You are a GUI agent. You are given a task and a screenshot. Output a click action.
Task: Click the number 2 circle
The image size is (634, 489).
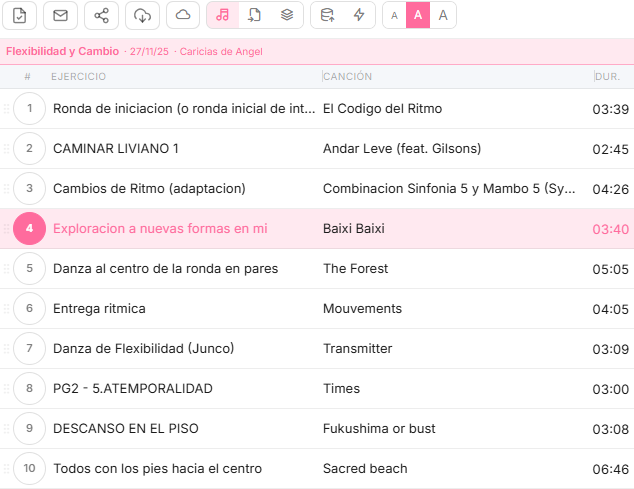[x=30, y=148]
